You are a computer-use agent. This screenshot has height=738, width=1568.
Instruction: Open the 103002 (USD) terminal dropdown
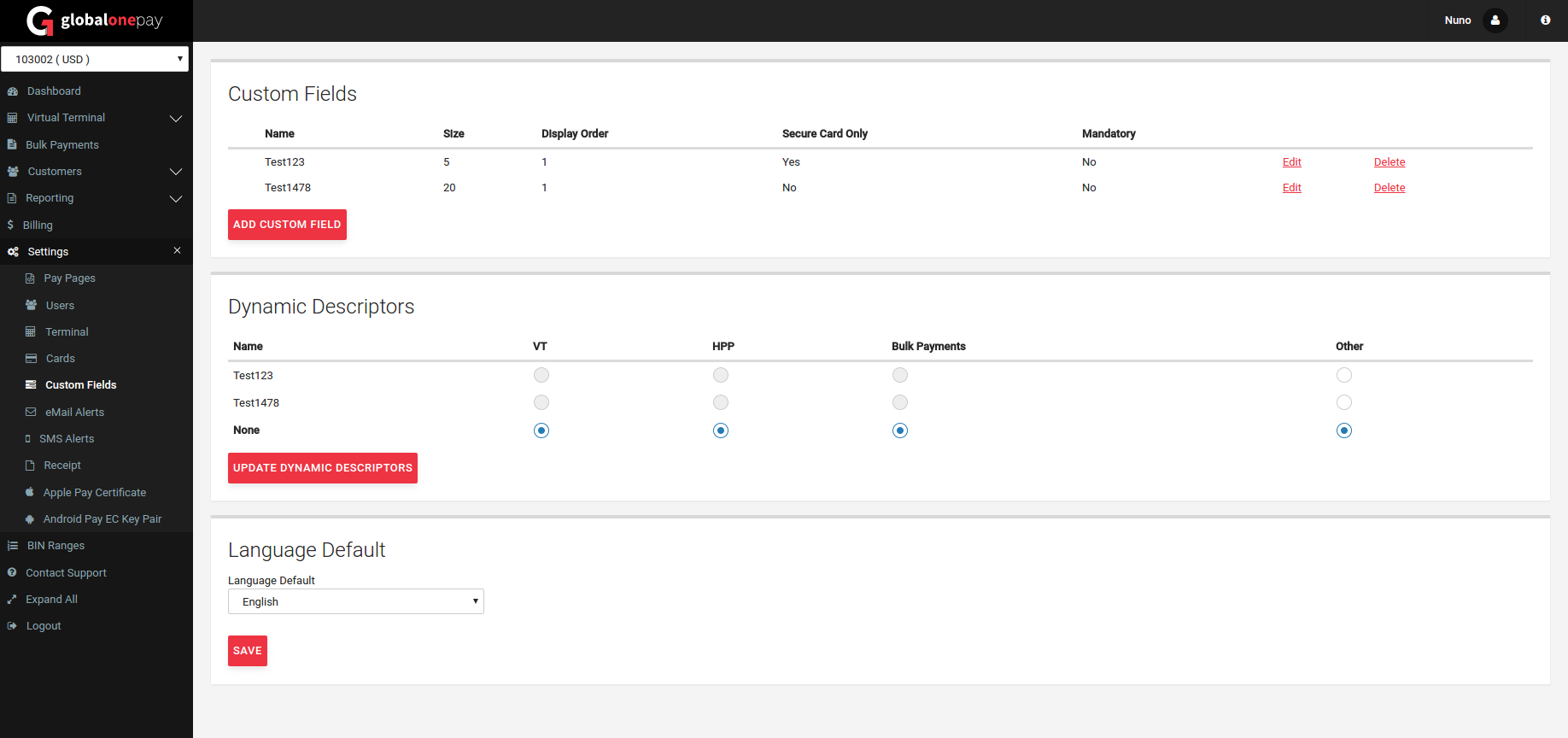(x=95, y=59)
